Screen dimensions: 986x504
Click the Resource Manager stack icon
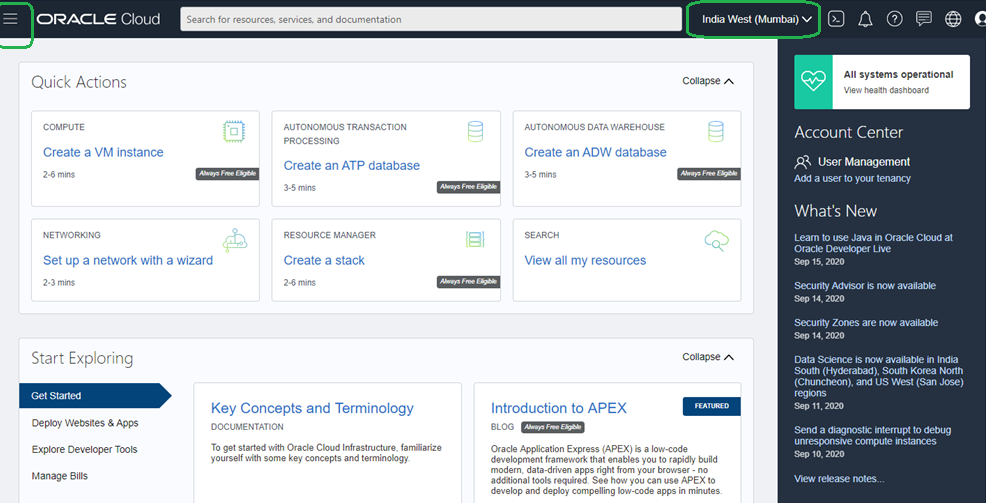click(475, 239)
